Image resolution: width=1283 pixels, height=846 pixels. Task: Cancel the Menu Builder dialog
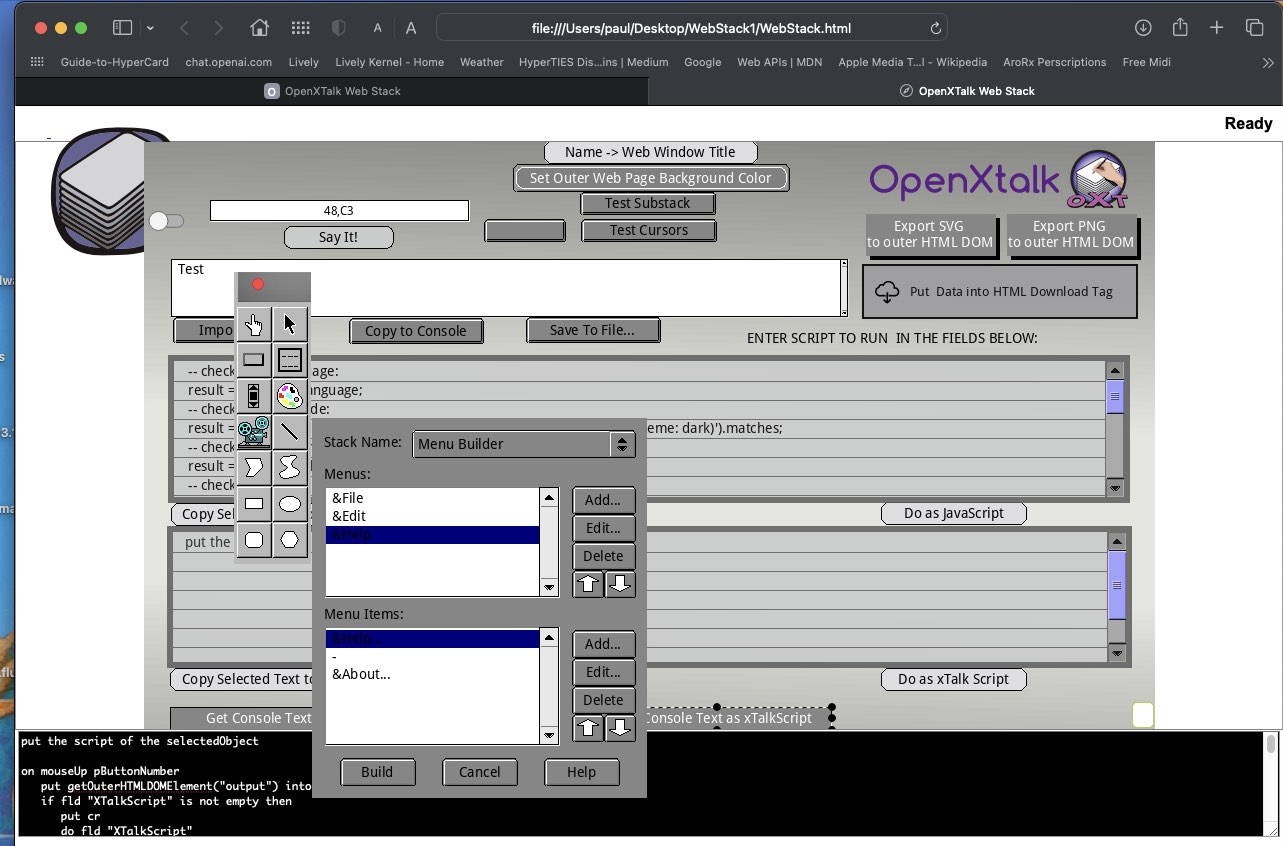point(480,772)
